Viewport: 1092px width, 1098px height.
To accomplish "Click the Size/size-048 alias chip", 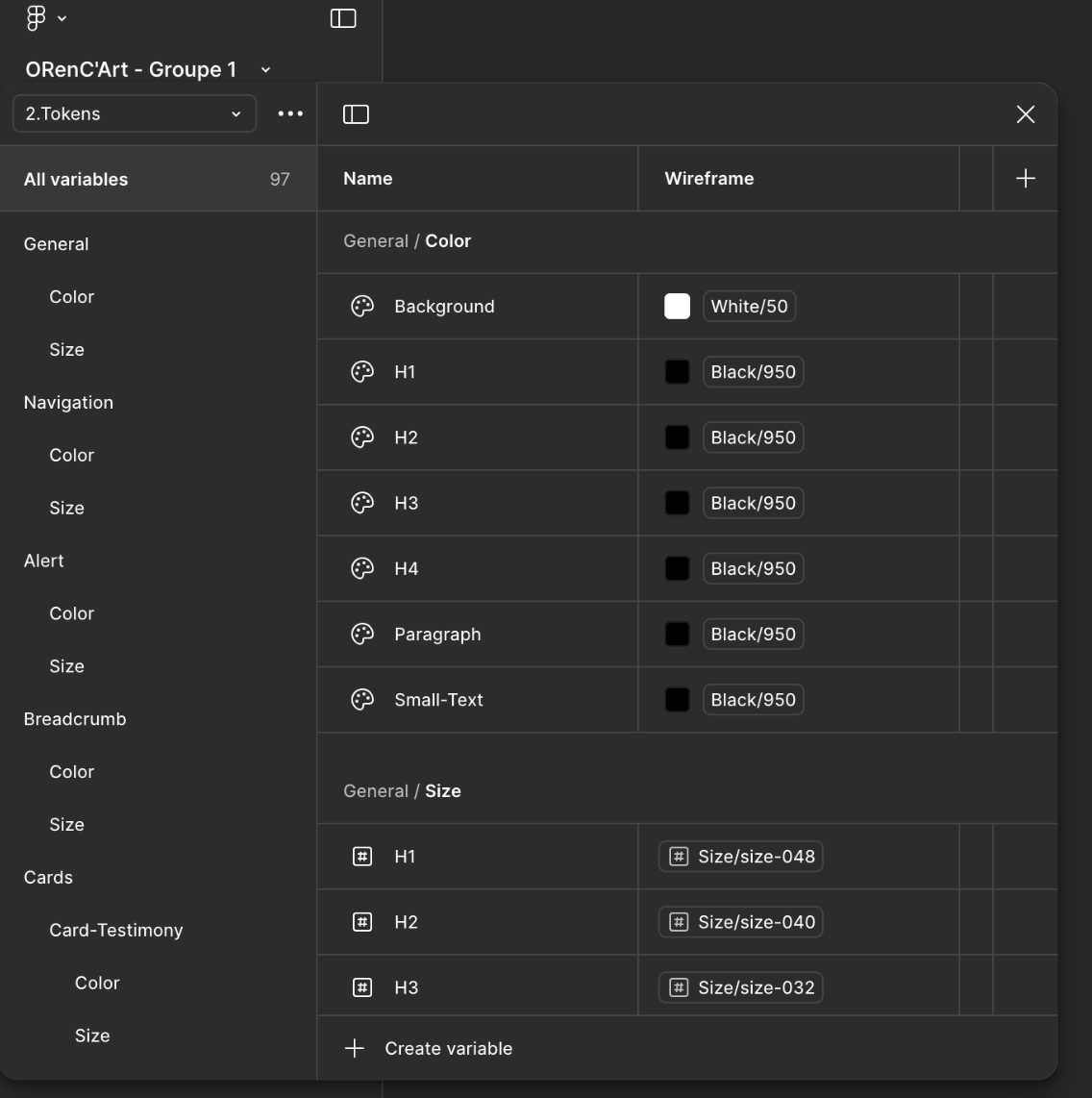I will point(741,857).
